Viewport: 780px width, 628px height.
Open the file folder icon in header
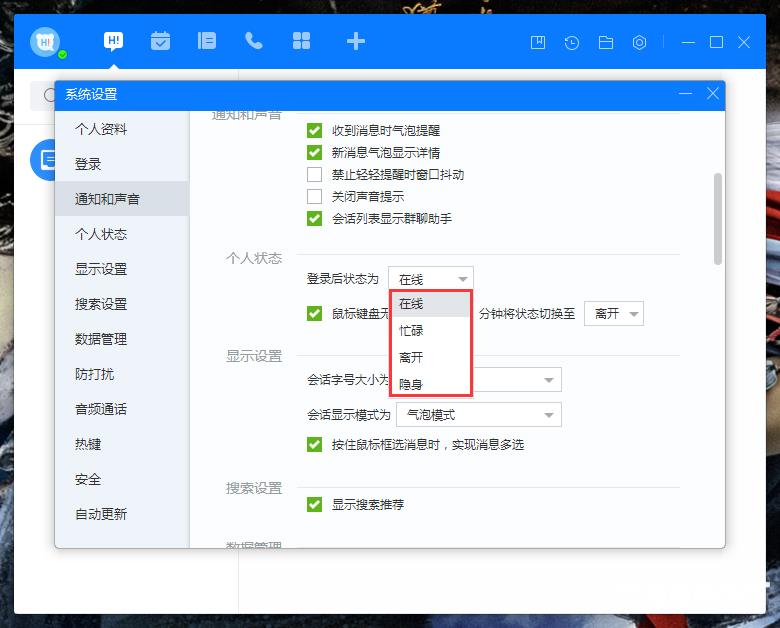pos(605,42)
